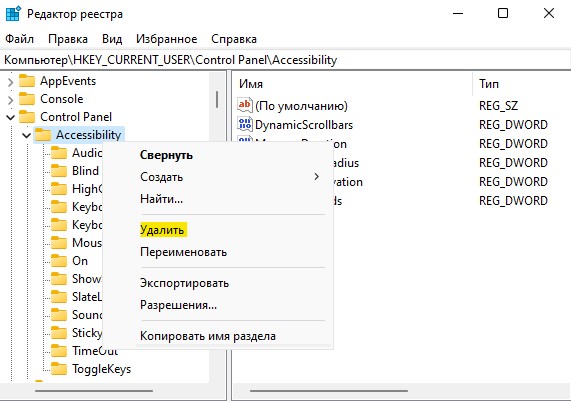Select the ToggleKeys tree item label
The width and height of the screenshot is (571, 401).
point(101,369)
